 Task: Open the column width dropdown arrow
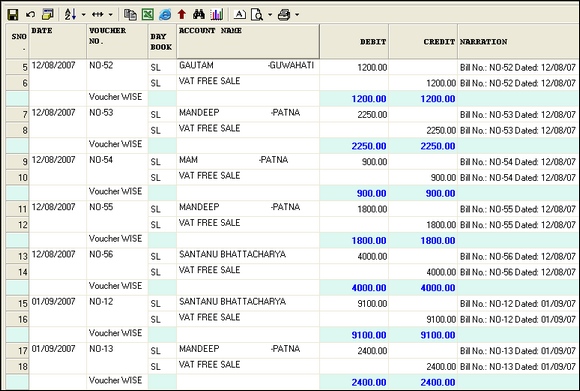click(x=110, y=15)
